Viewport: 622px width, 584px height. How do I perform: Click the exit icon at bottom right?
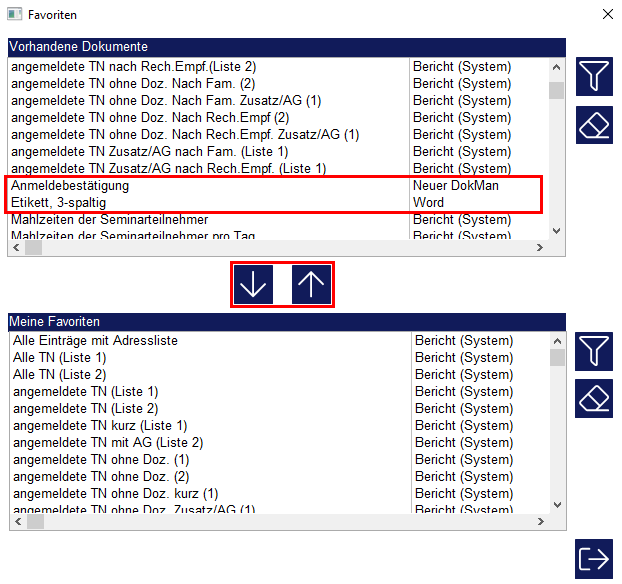(x=594, y=559)
